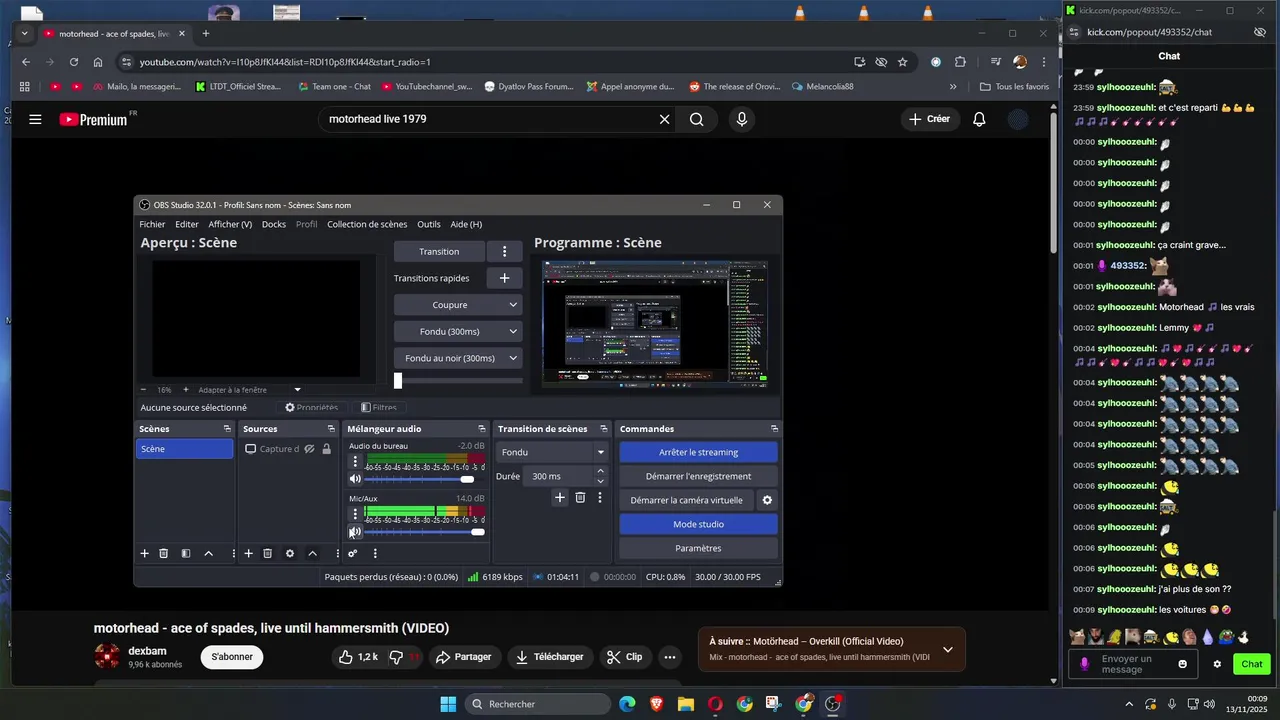
Task: Search YouTube with magnifier icon
Action: (697, 119)
